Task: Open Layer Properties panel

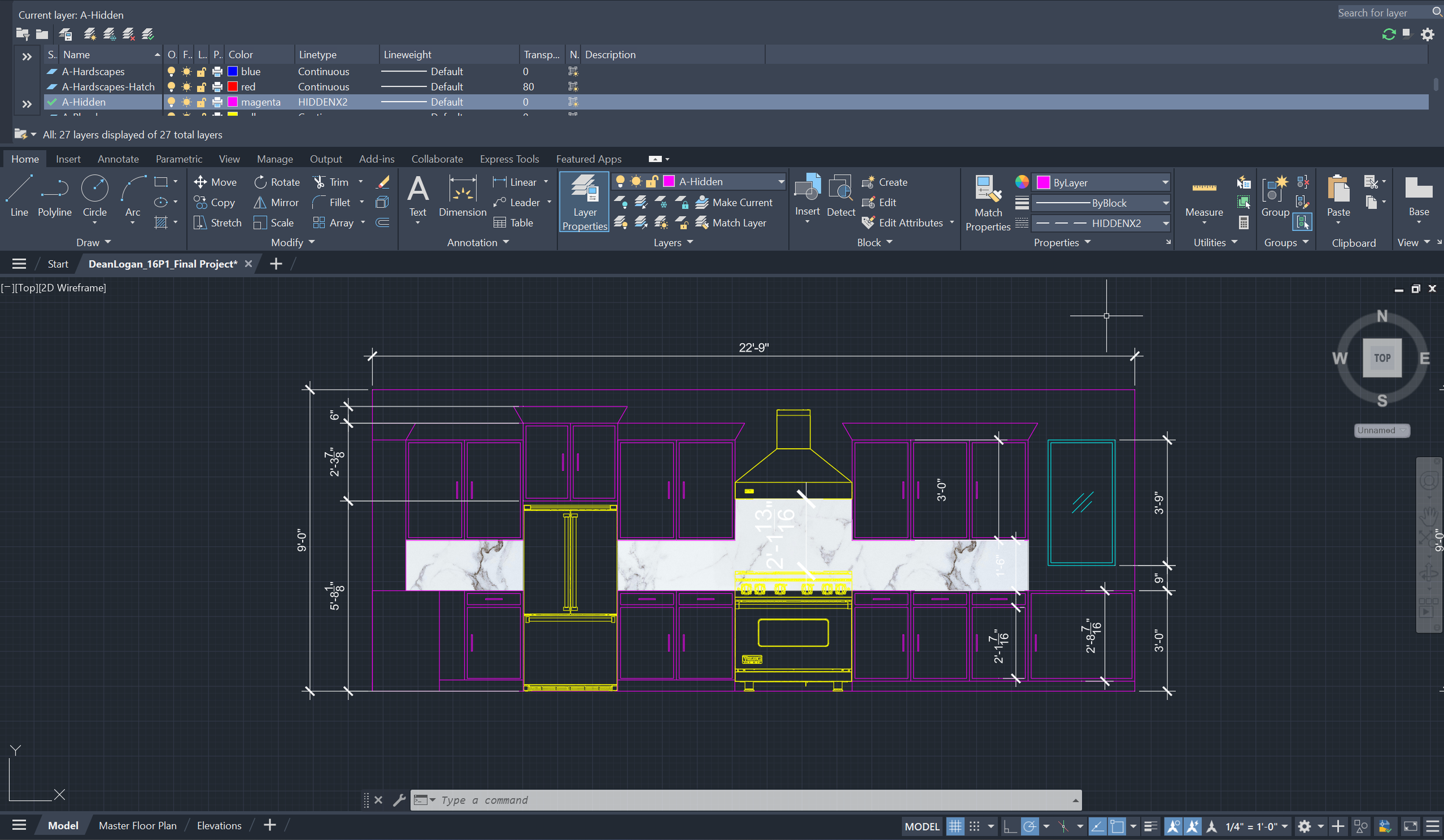Action: [585, 202]
